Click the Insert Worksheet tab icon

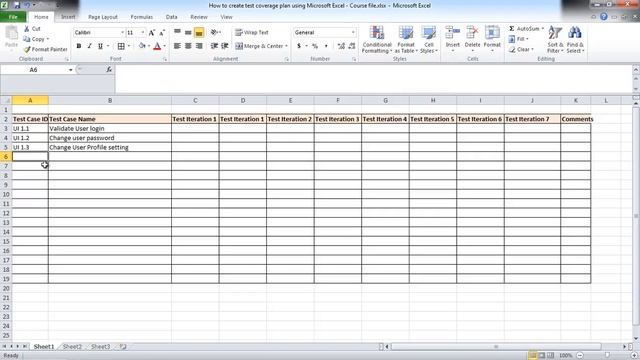point(123,347)
